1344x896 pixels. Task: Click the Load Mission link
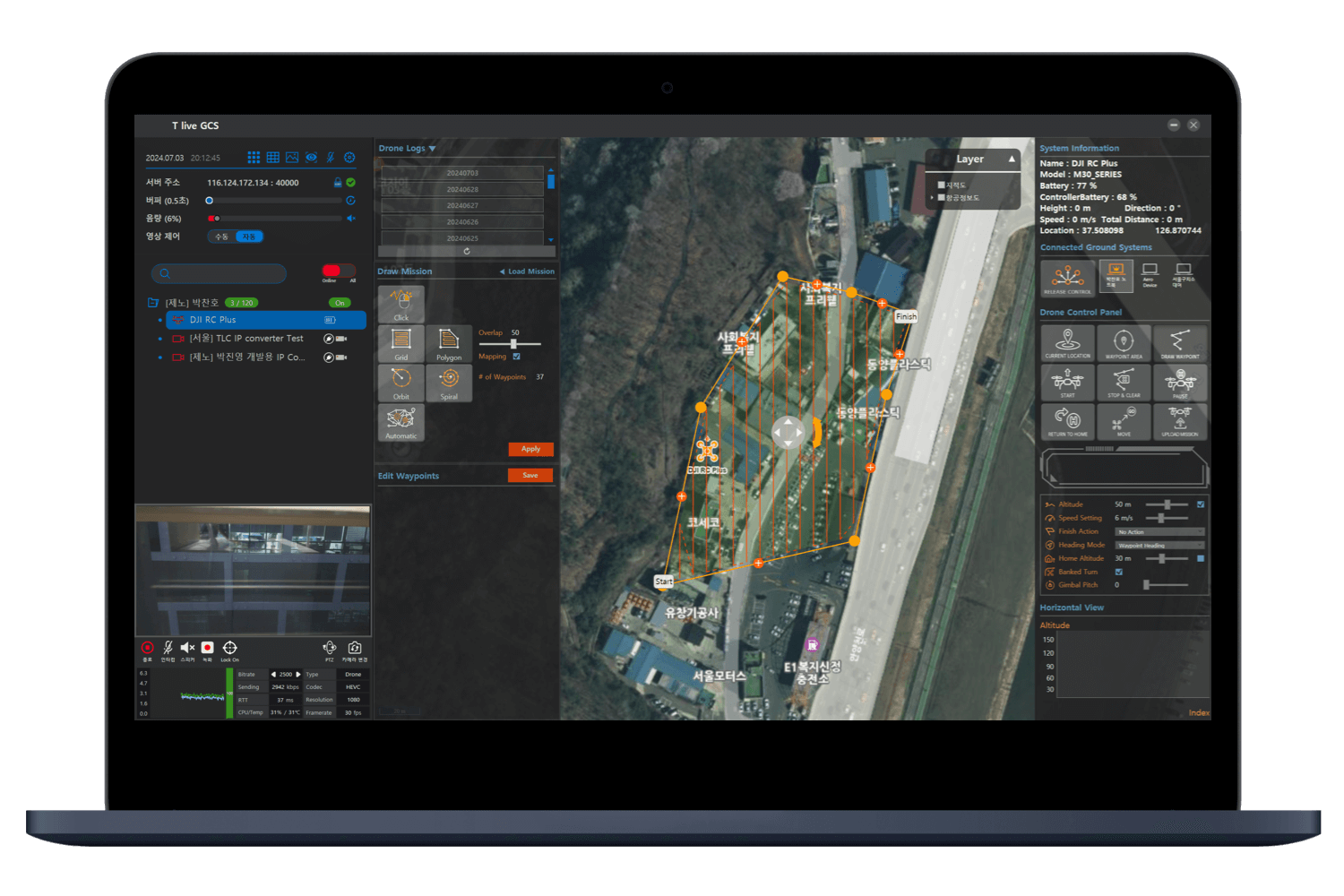coord(528,271)
